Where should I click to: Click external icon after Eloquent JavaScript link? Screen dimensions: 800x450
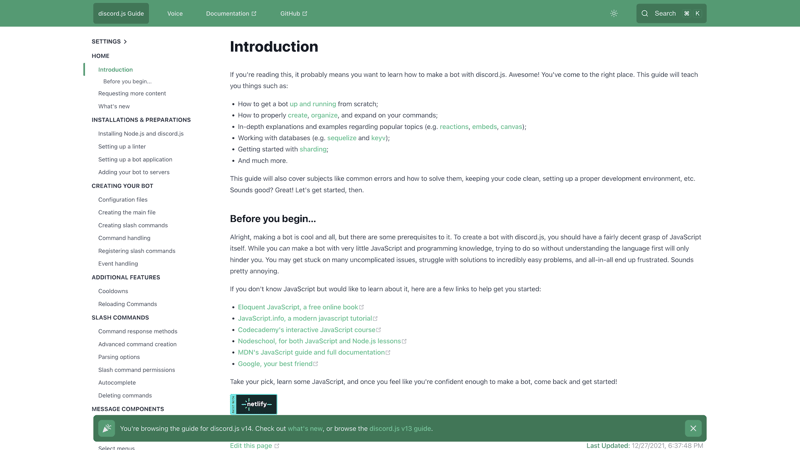tap(362, 307)
